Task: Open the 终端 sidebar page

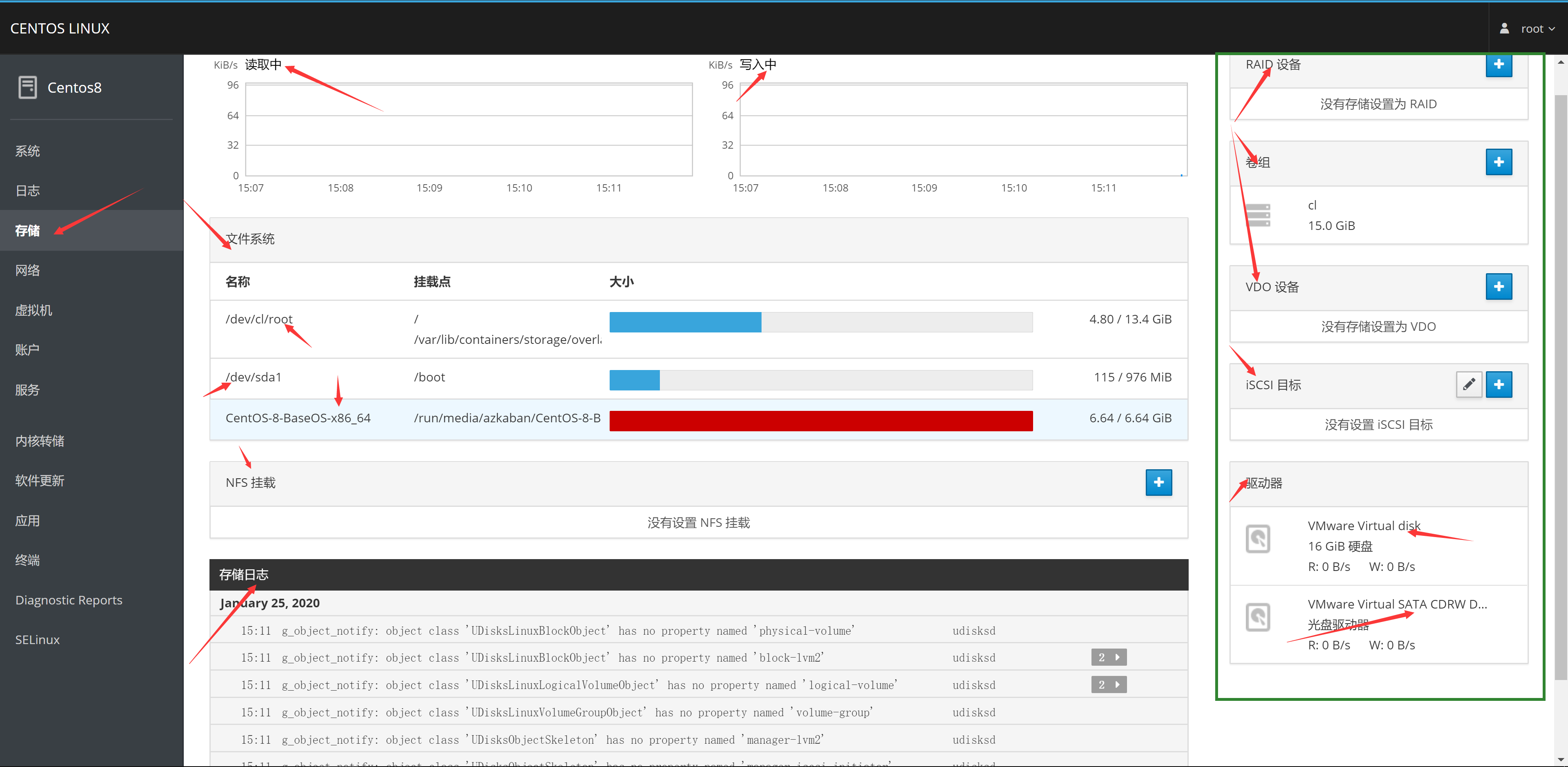Action: pos(91,561)
